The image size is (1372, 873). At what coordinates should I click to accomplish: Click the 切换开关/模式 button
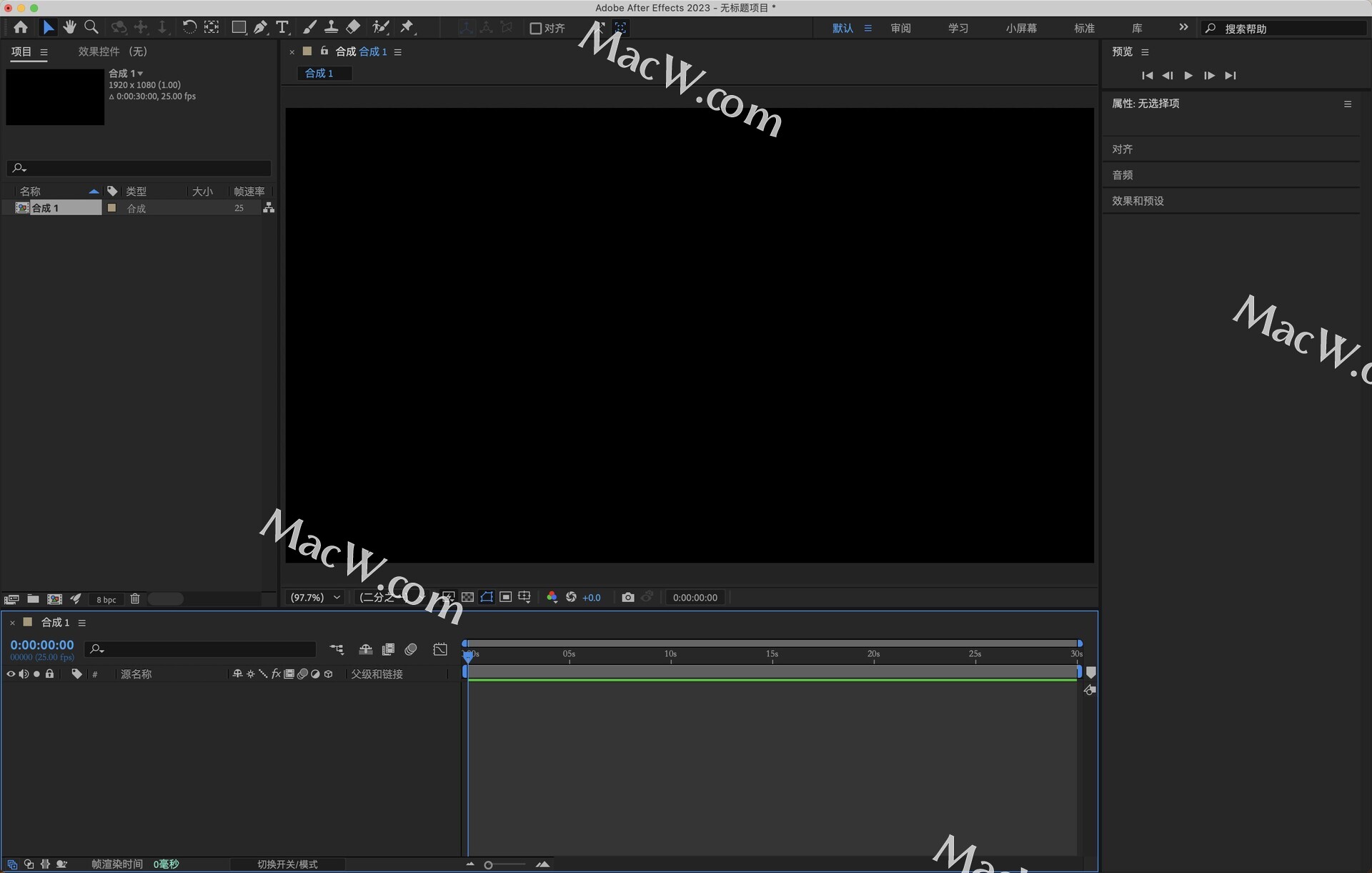[287, 864]
